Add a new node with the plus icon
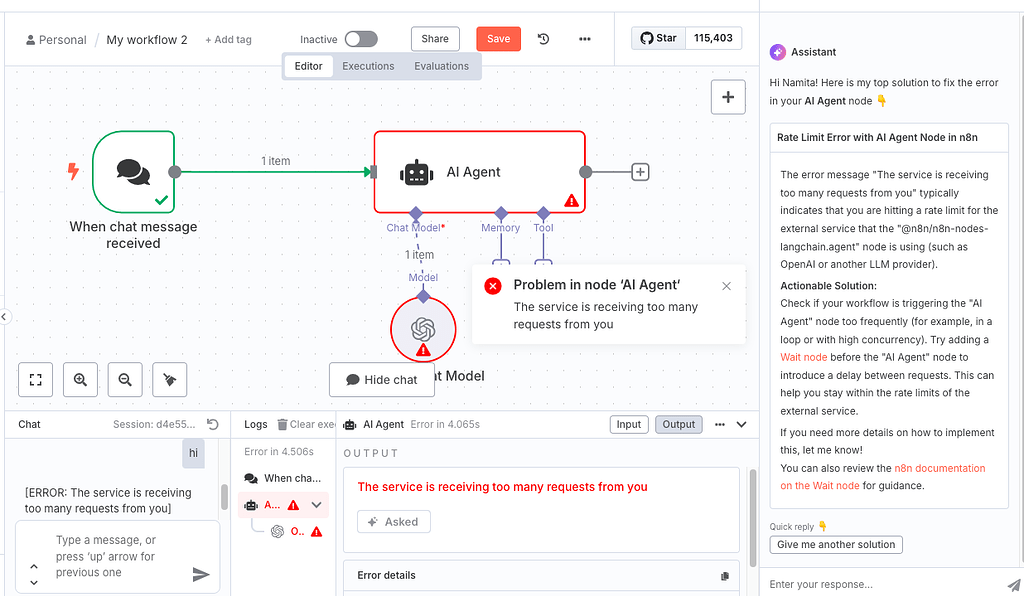 click(728, 96)
